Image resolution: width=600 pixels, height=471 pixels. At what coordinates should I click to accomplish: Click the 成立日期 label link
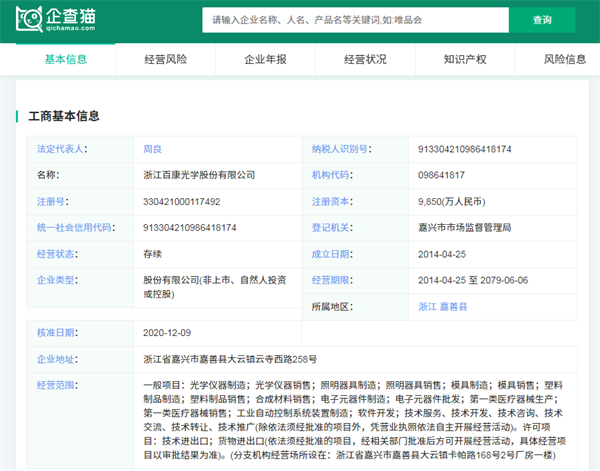330,254
